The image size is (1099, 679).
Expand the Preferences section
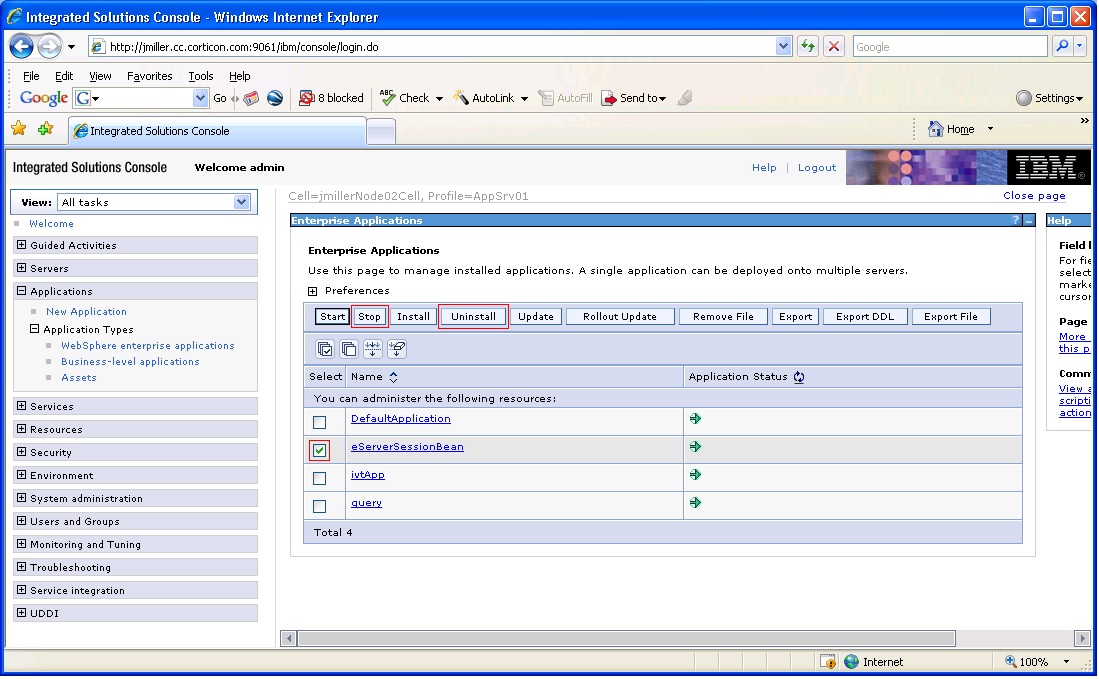tap(313, 292)
